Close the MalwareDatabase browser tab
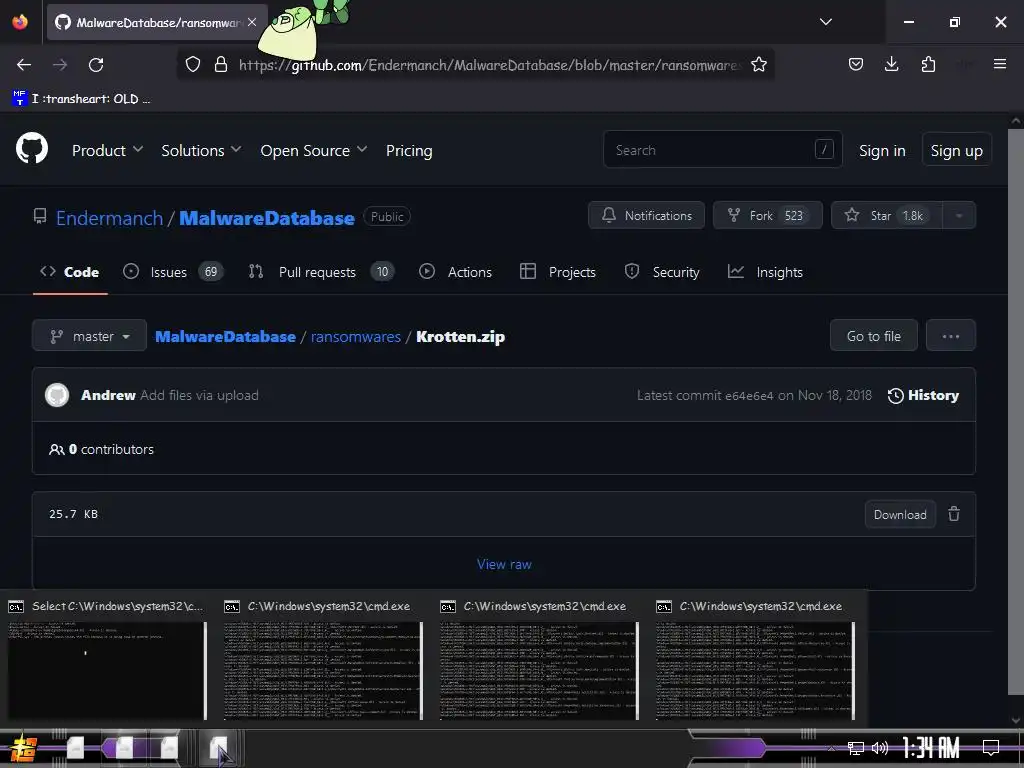Viewport: 1024px width, 768px height. coord(252,22)
